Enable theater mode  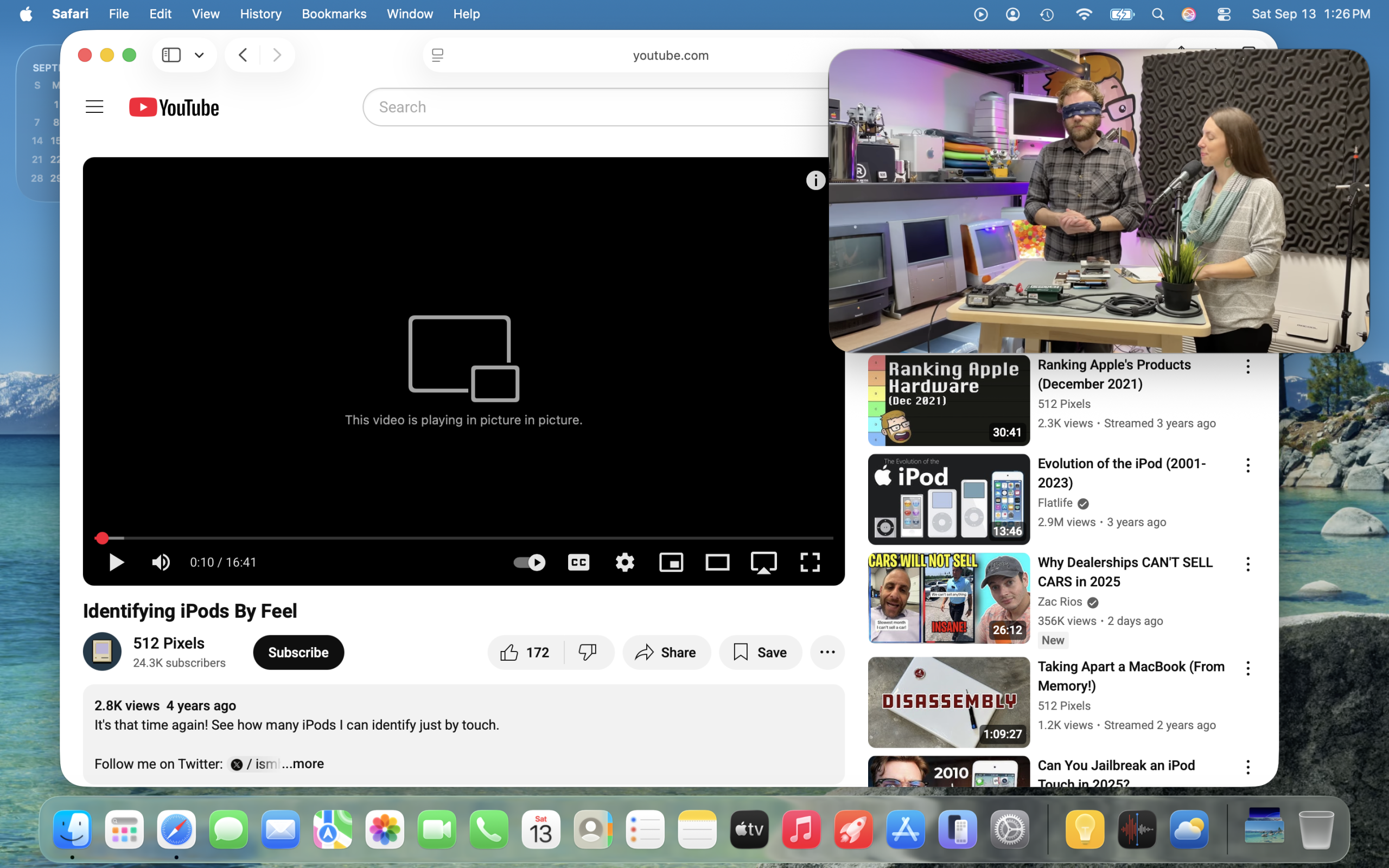click(717, 562)
